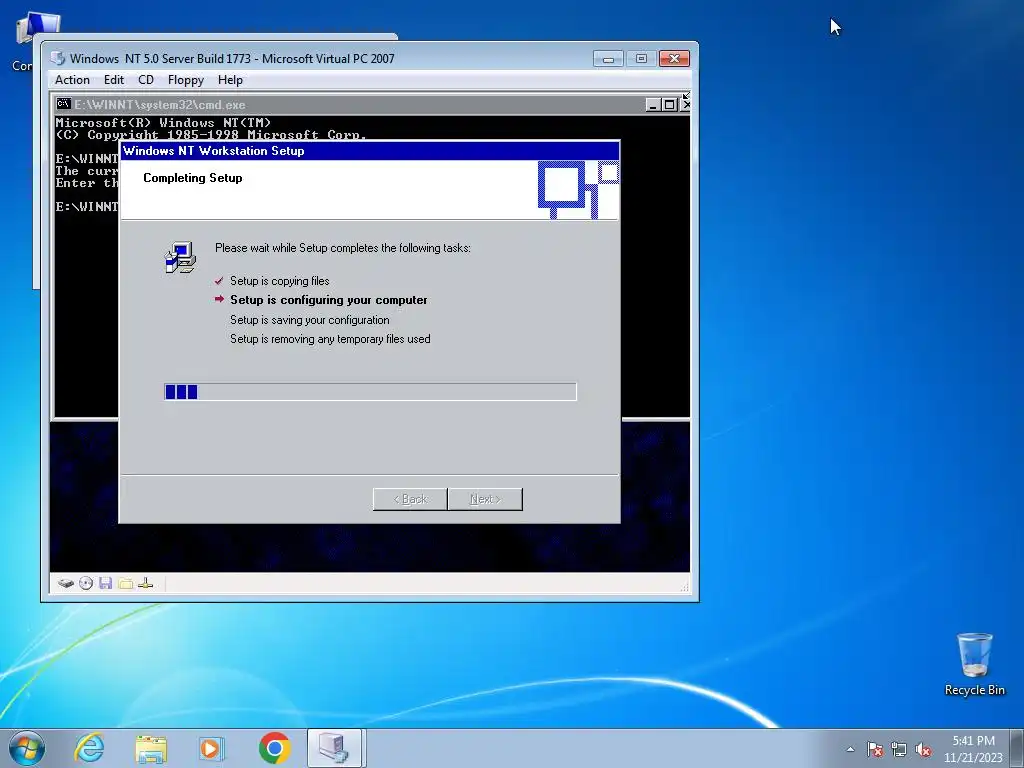Click the Virtual PC title bar icon
1024x768 pixels.
click(58, 58)
